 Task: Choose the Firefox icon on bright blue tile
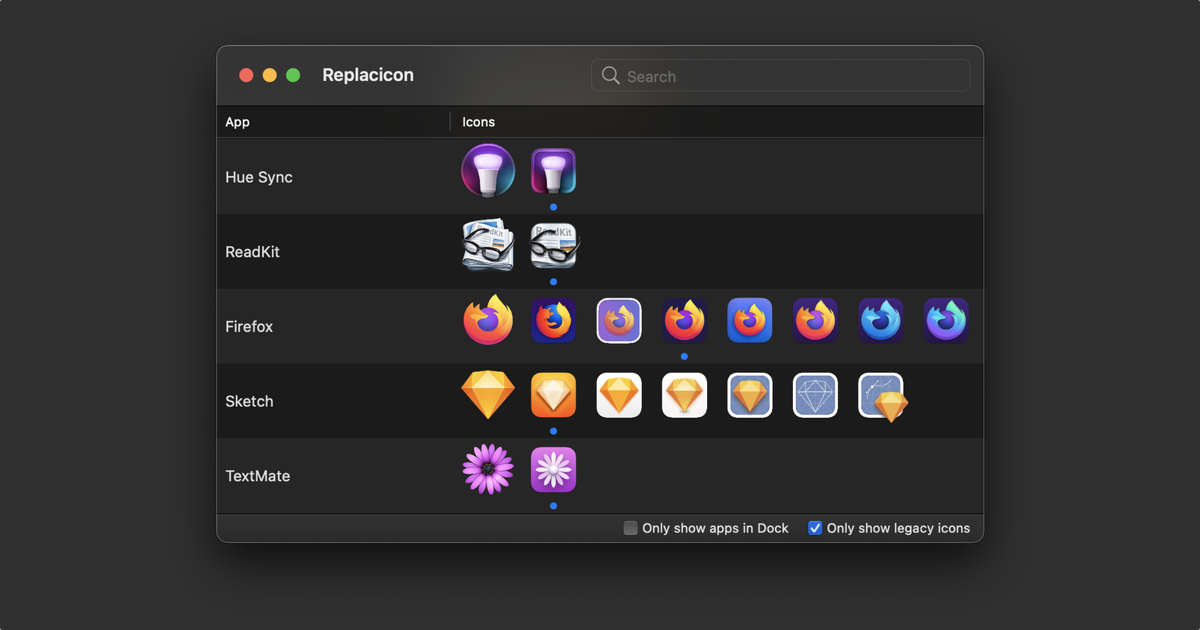tap(750, 320)
